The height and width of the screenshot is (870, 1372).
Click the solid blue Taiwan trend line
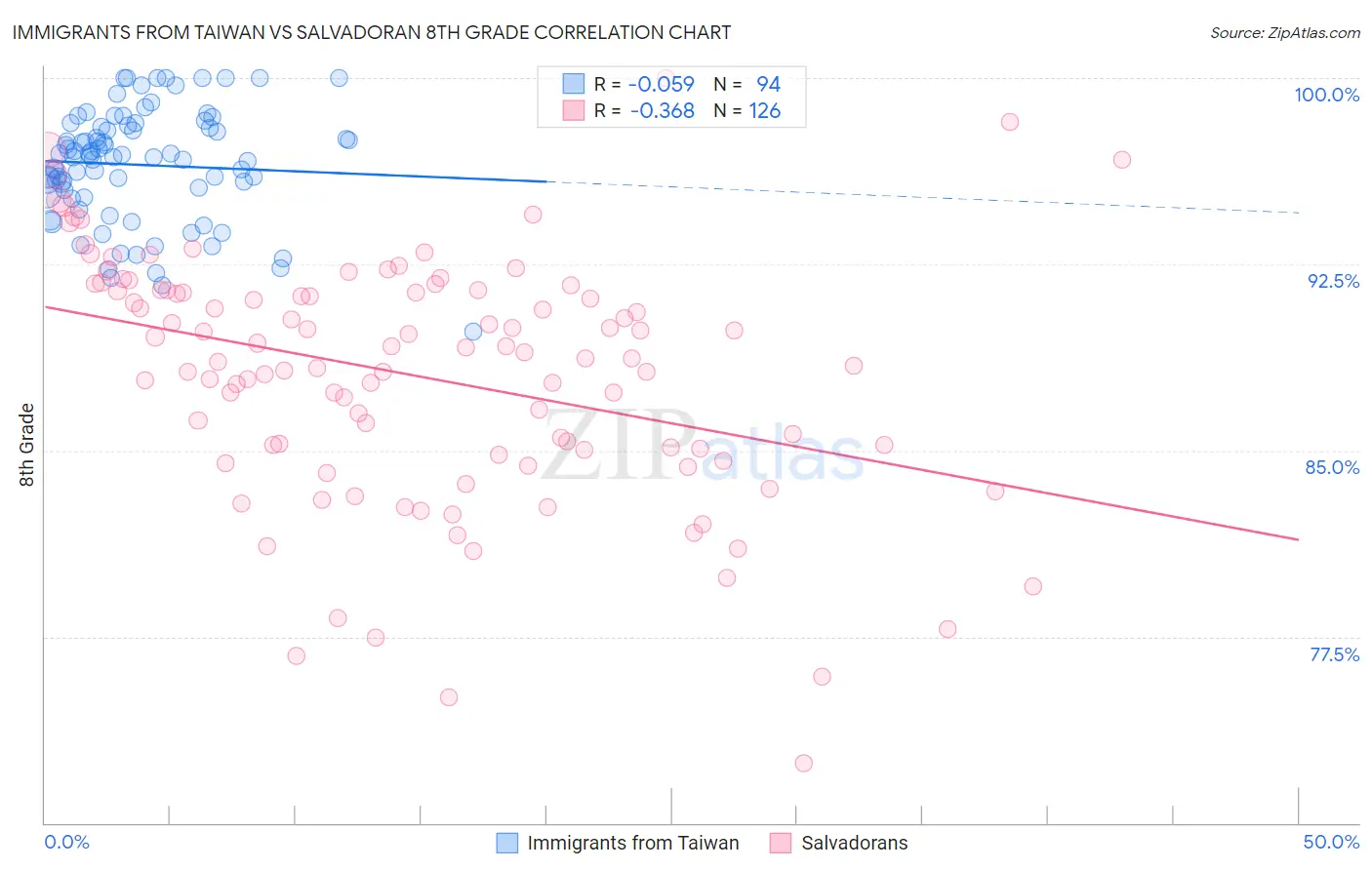pos(293,172)
